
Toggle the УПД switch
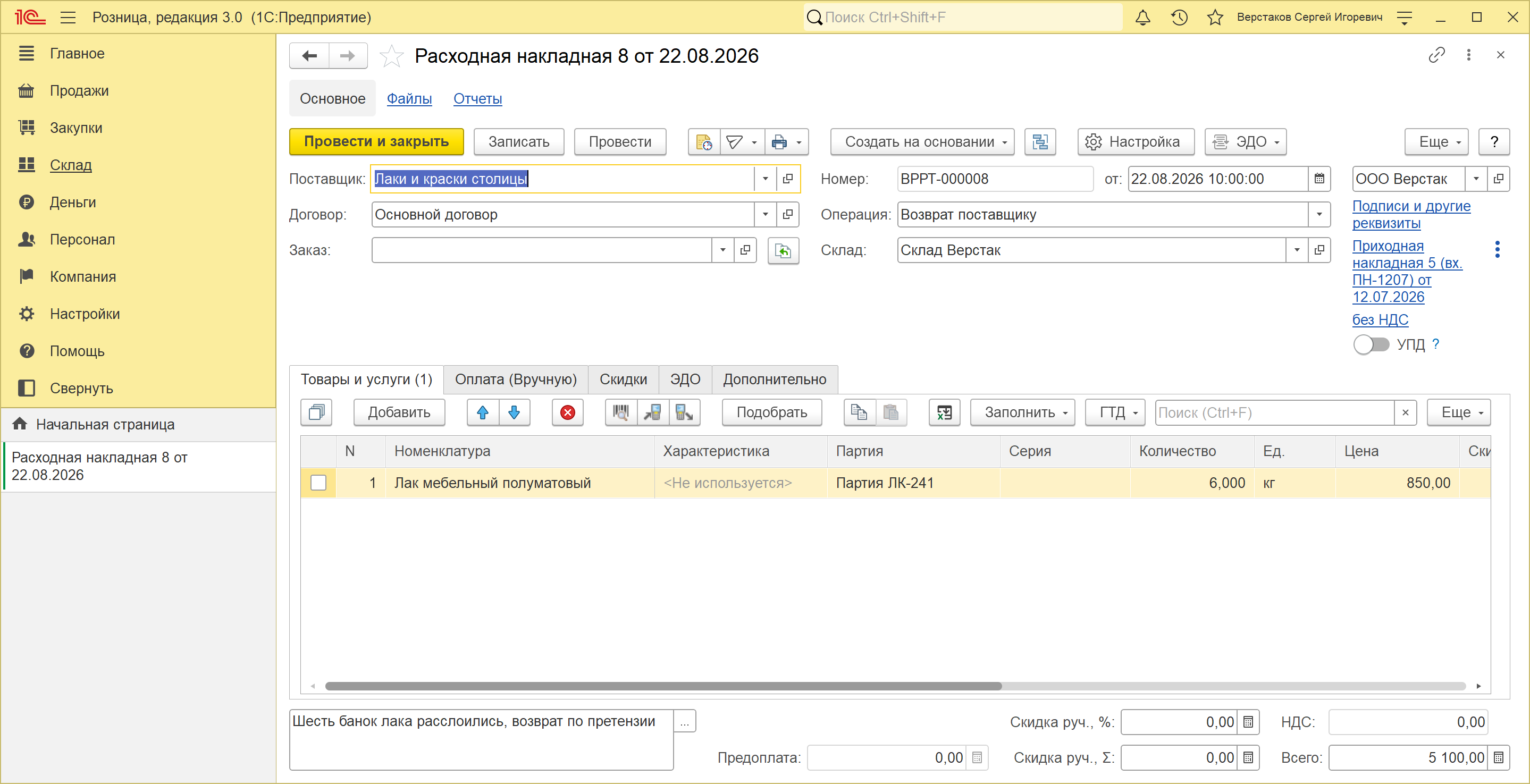pos(1372,344)
